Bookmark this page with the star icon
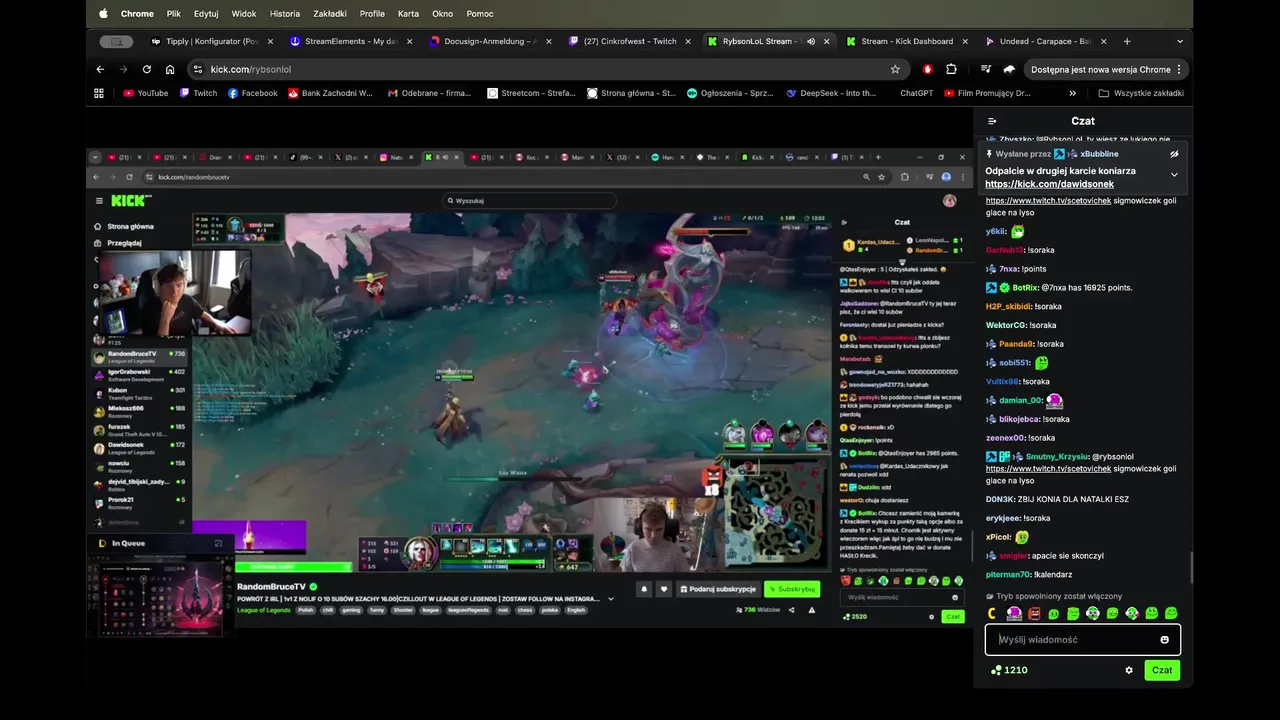Screen dimensions: 1280x720 895,69
